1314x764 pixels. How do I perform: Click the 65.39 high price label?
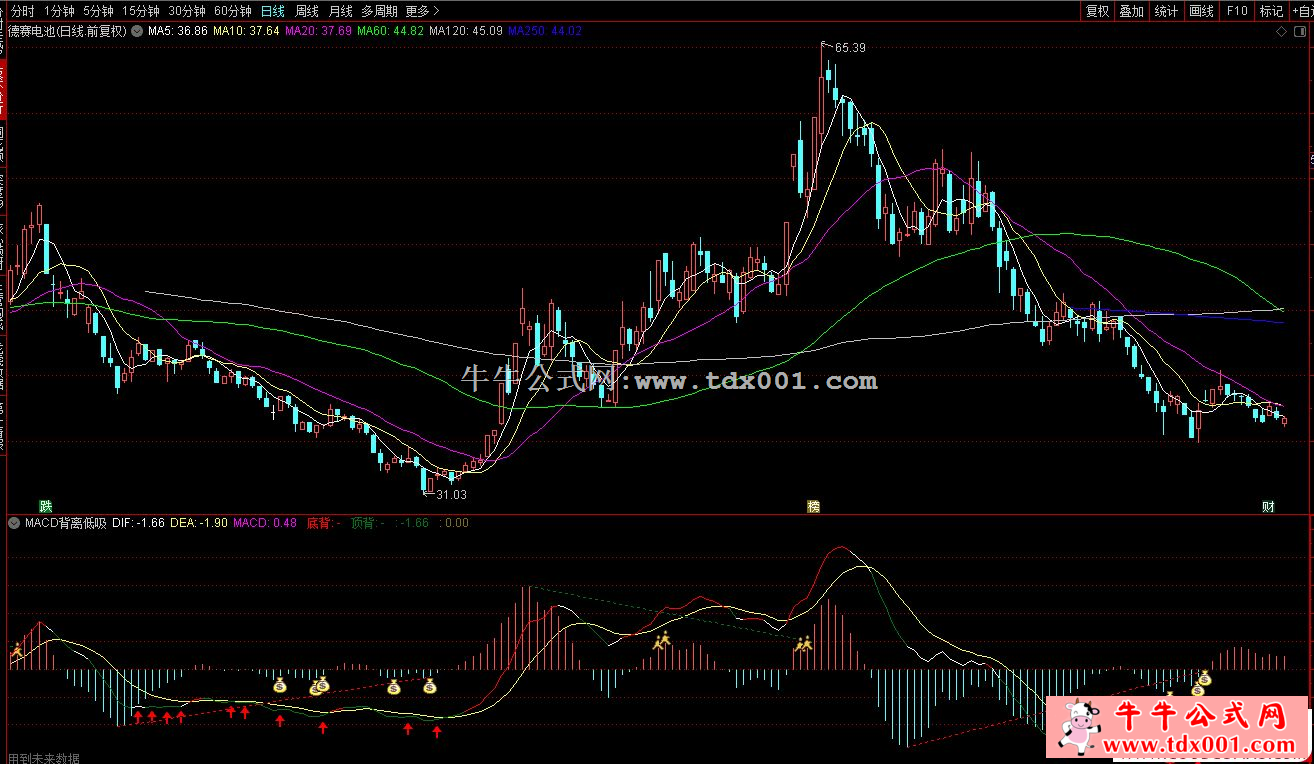click(x=850, y=47)
